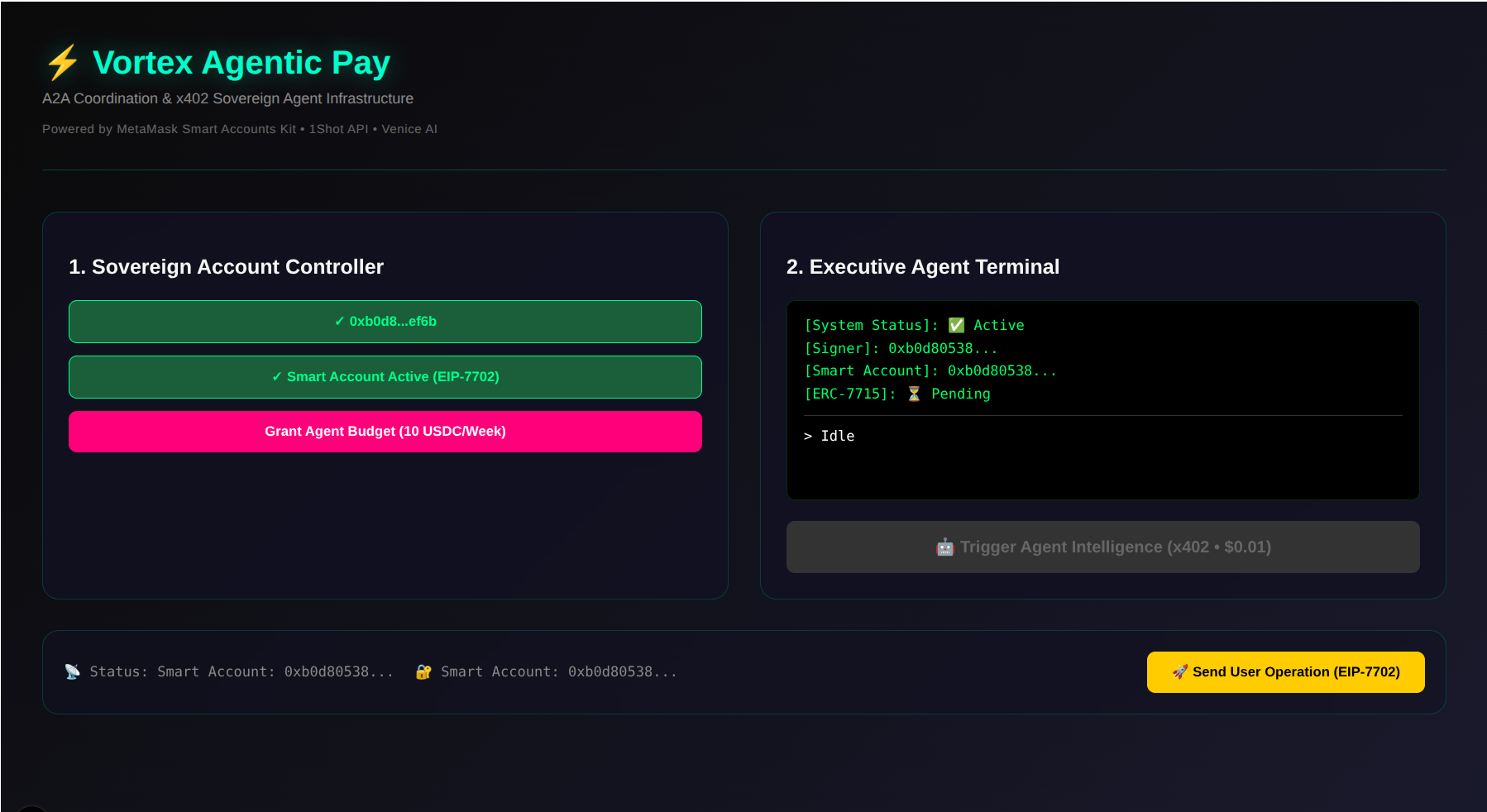Viewport: 1487px width, 812px height.
Task: Click the robot icon on Trigger button
Action: coord(944,547)
